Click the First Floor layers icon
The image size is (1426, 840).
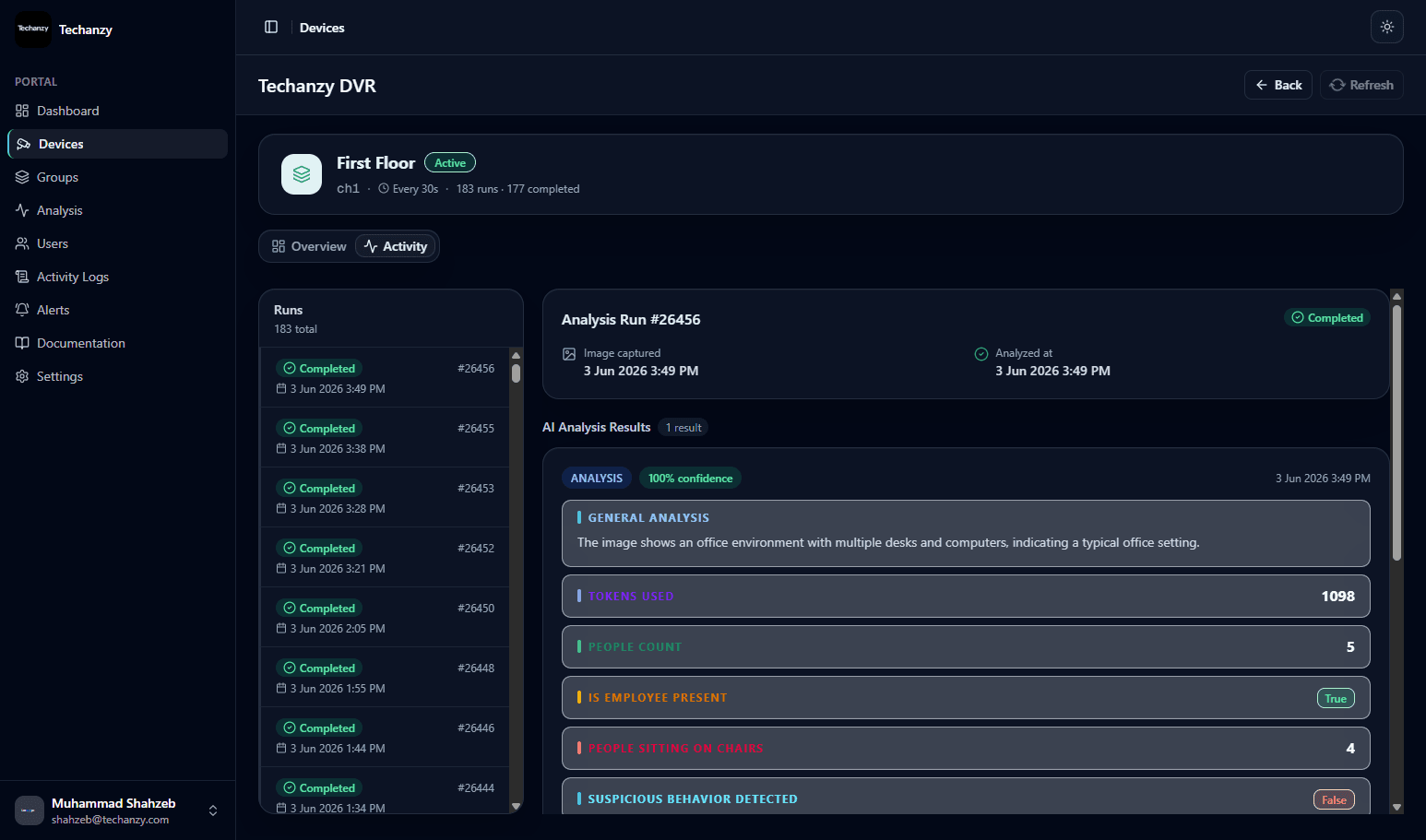(x=302, y=174)
